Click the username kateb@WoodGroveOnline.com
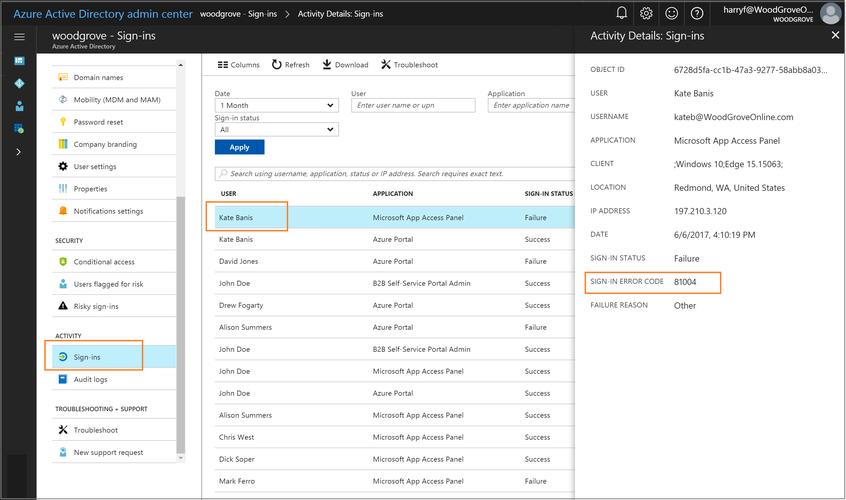This screenshot has width=846, height=500. tap(733, 117)
